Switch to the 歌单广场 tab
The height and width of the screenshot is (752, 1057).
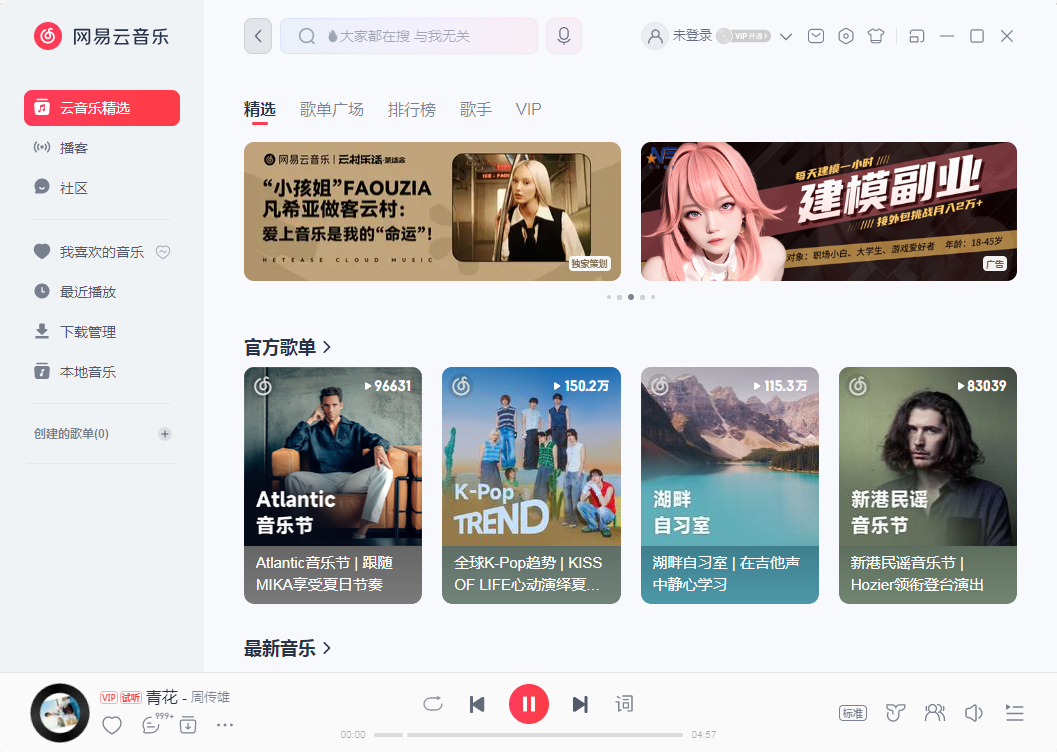pyautogui.click(x=332, y=109)
